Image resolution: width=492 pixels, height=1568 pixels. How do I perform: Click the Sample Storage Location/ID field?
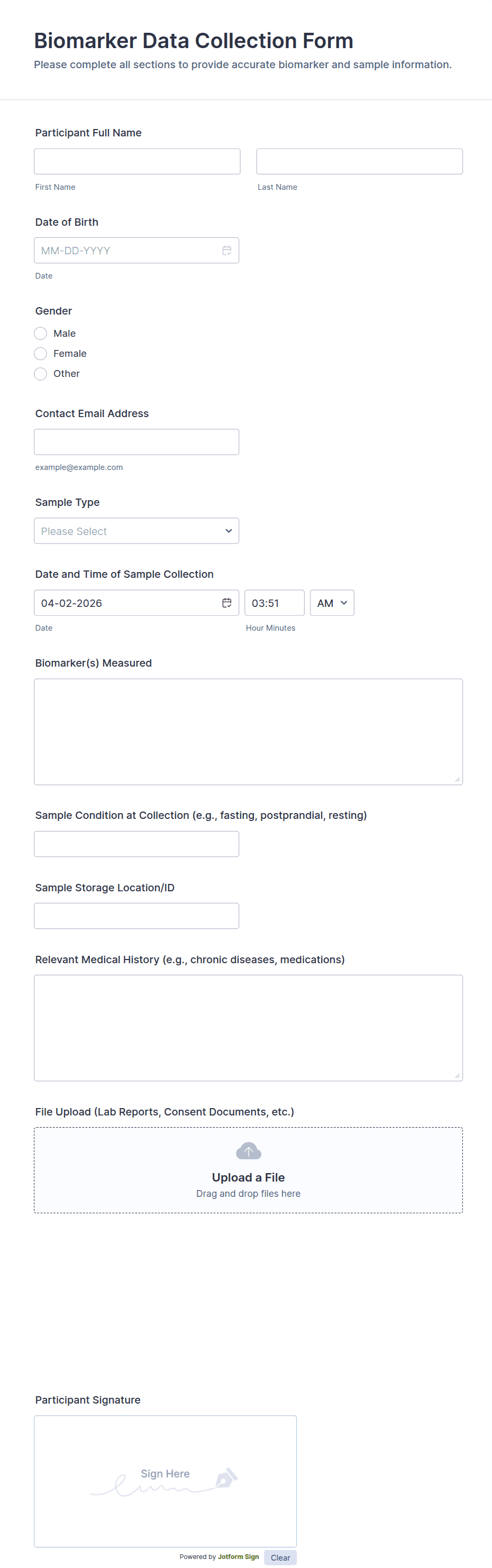[x=136, y=916]
